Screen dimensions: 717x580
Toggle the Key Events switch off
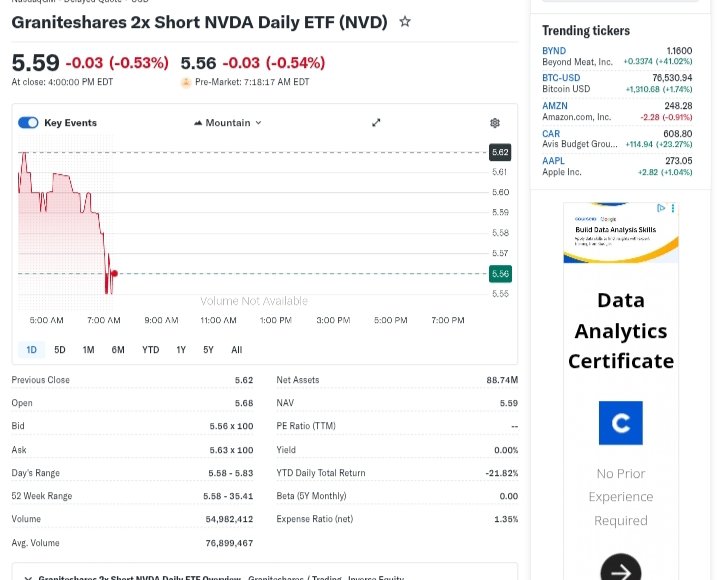28,123
